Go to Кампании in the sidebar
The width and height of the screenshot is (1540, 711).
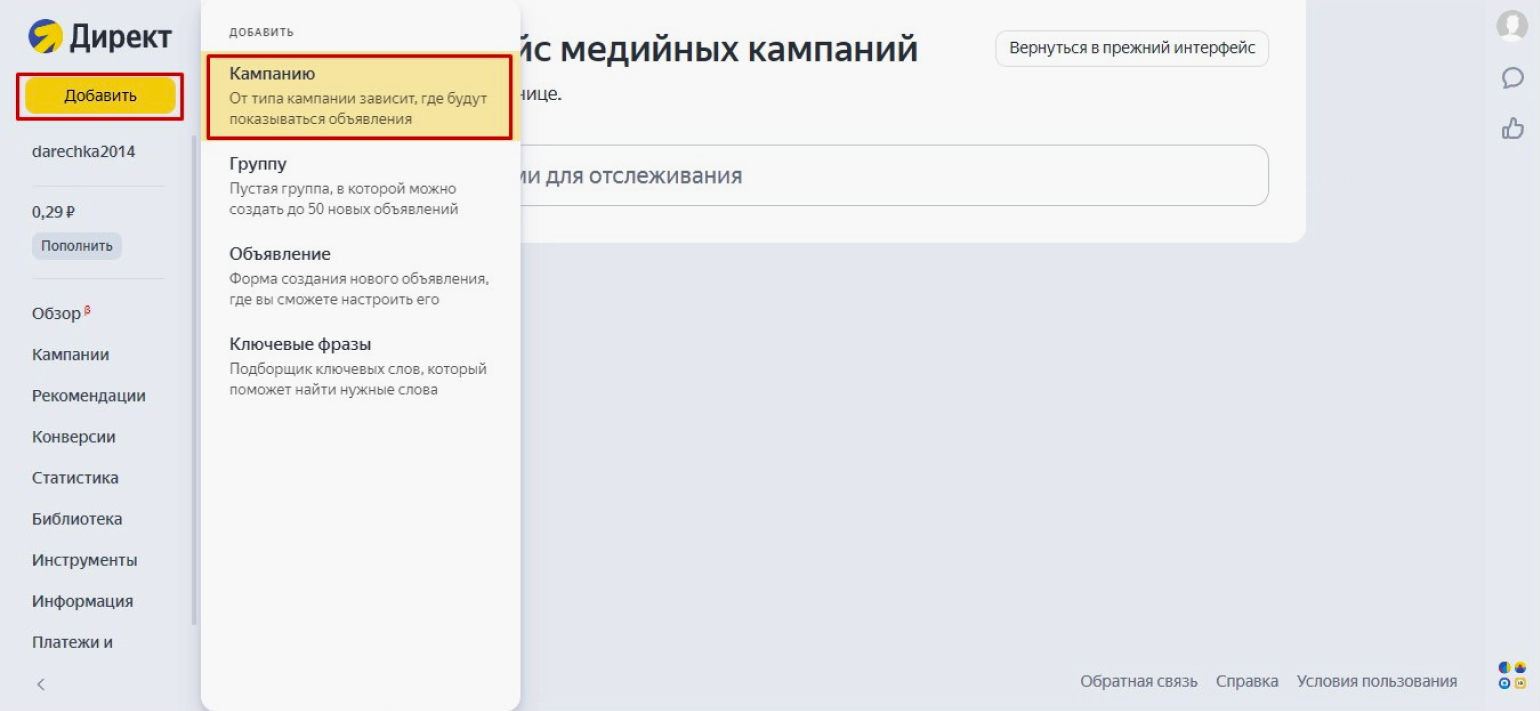tap(70, 355)
